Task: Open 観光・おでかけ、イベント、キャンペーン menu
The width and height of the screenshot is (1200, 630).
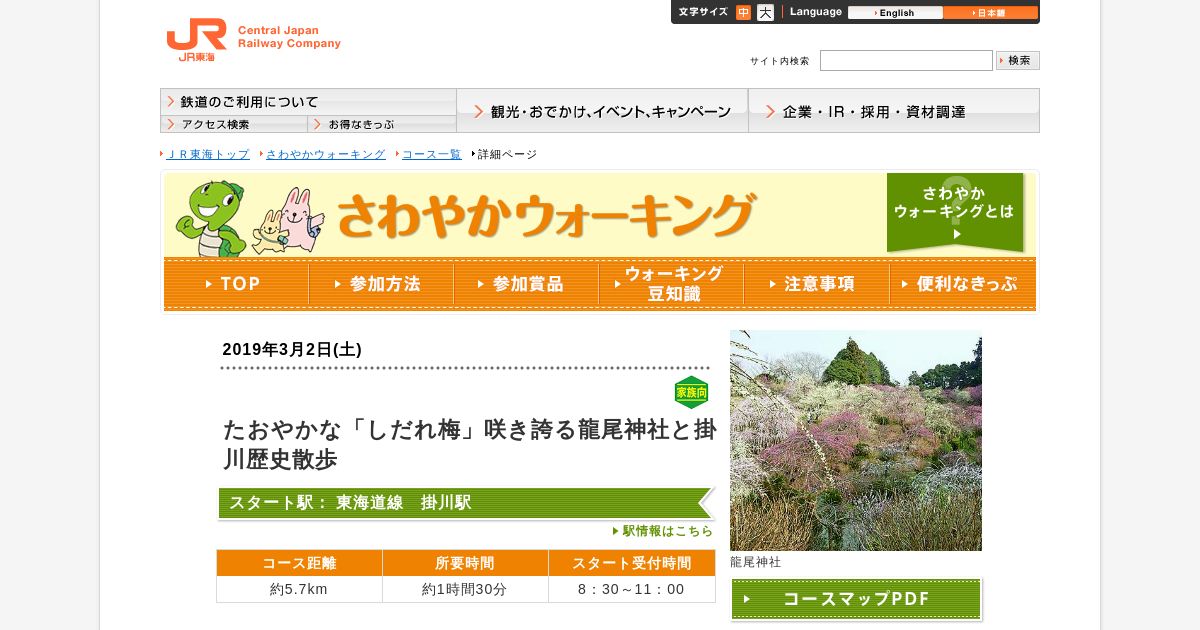Action: 602,111
